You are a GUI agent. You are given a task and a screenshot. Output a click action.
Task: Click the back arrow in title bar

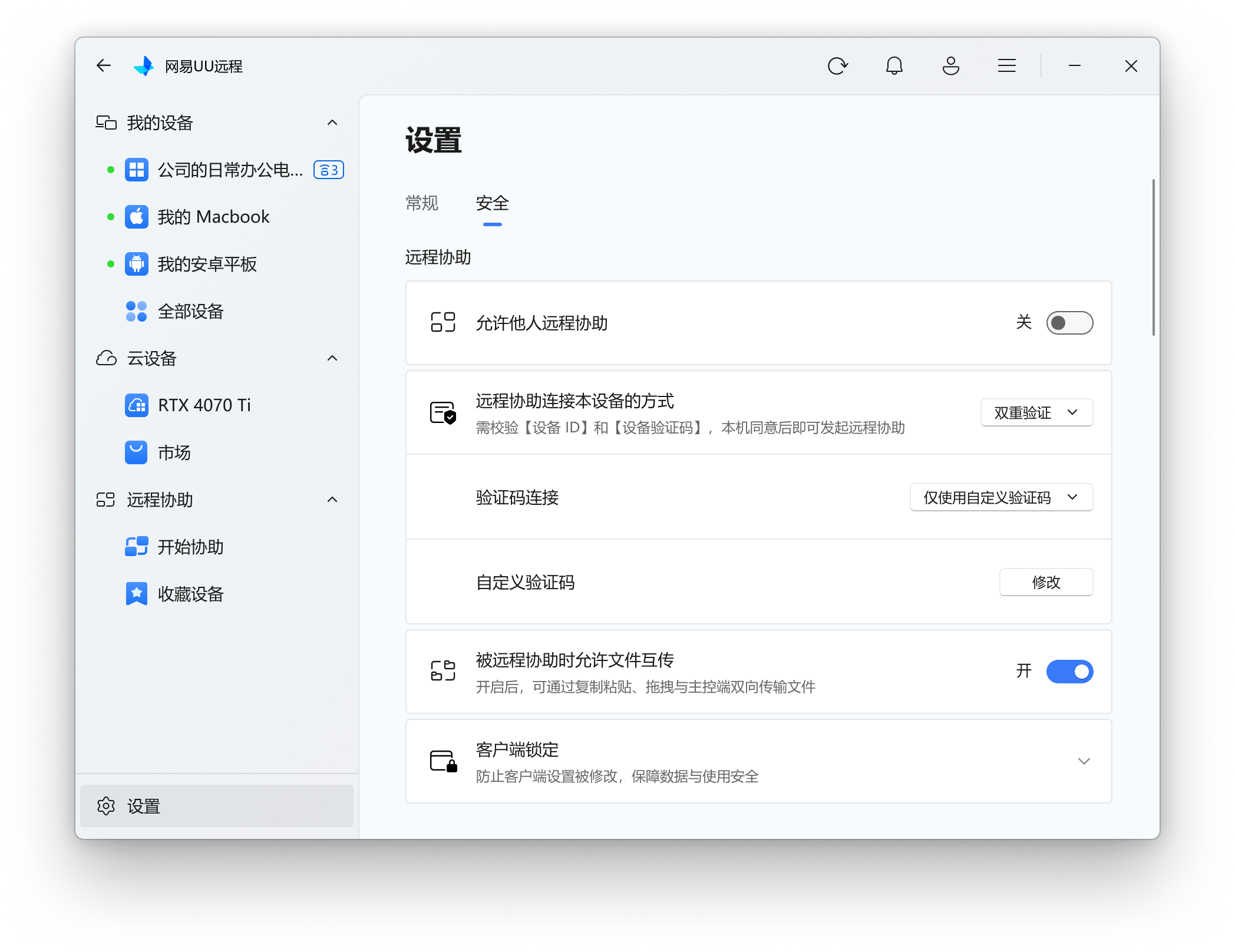[104, 65]
